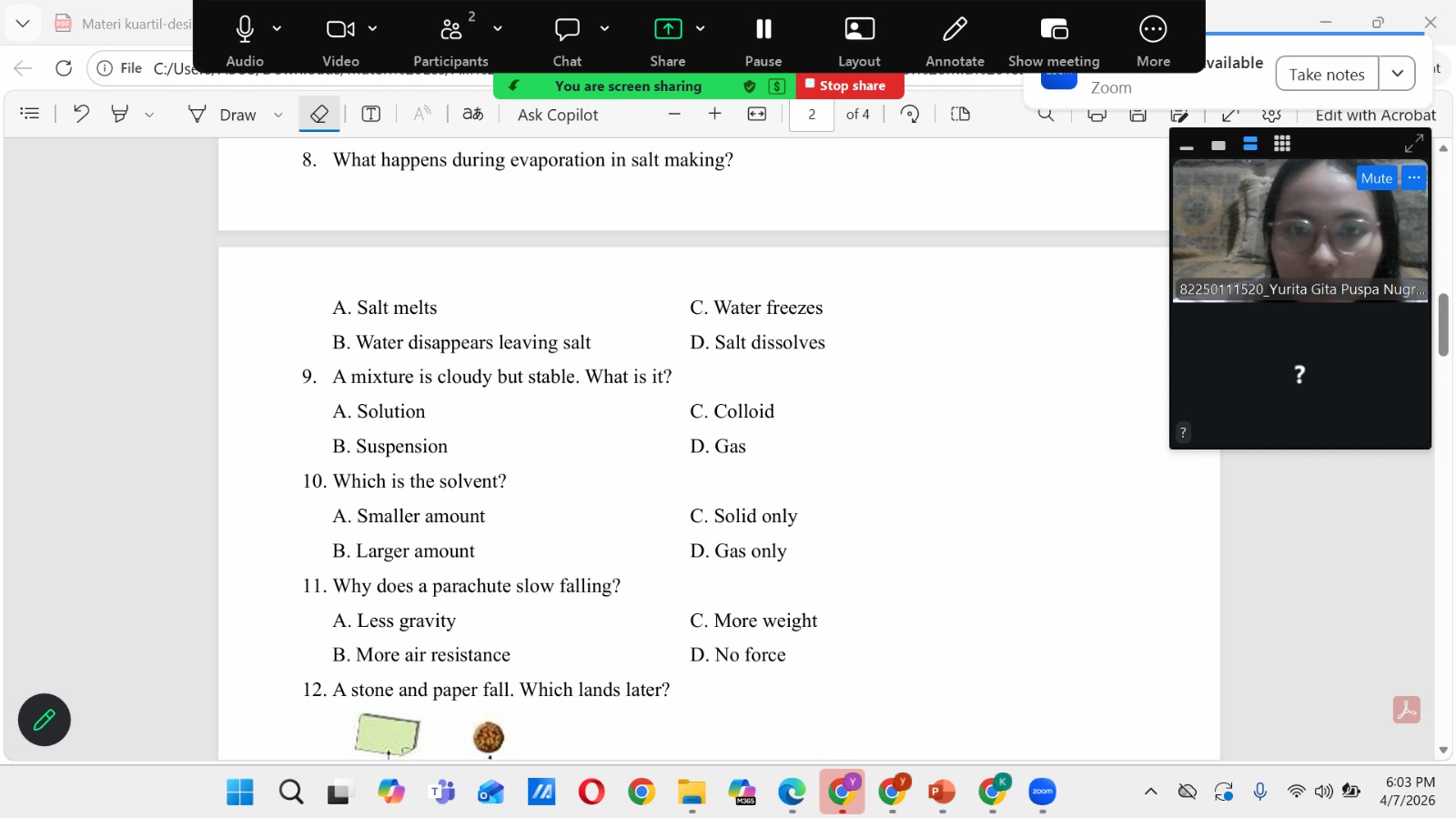Hide the Zoom video thumbnail panel
Viewport: 1456px width, 818px height.
point(1187,146)
